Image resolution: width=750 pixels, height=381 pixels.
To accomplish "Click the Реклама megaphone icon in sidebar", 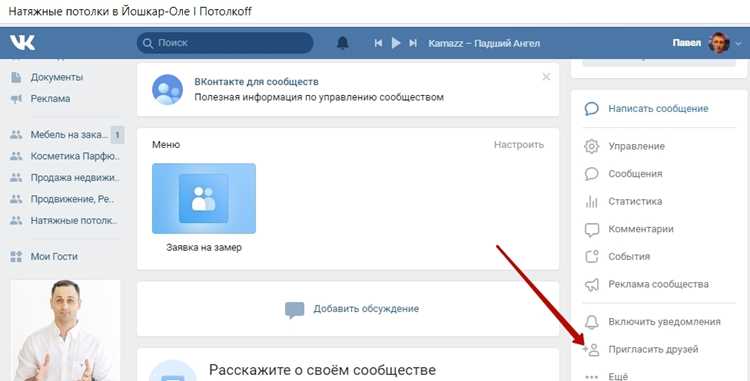I will coord(16,99).
